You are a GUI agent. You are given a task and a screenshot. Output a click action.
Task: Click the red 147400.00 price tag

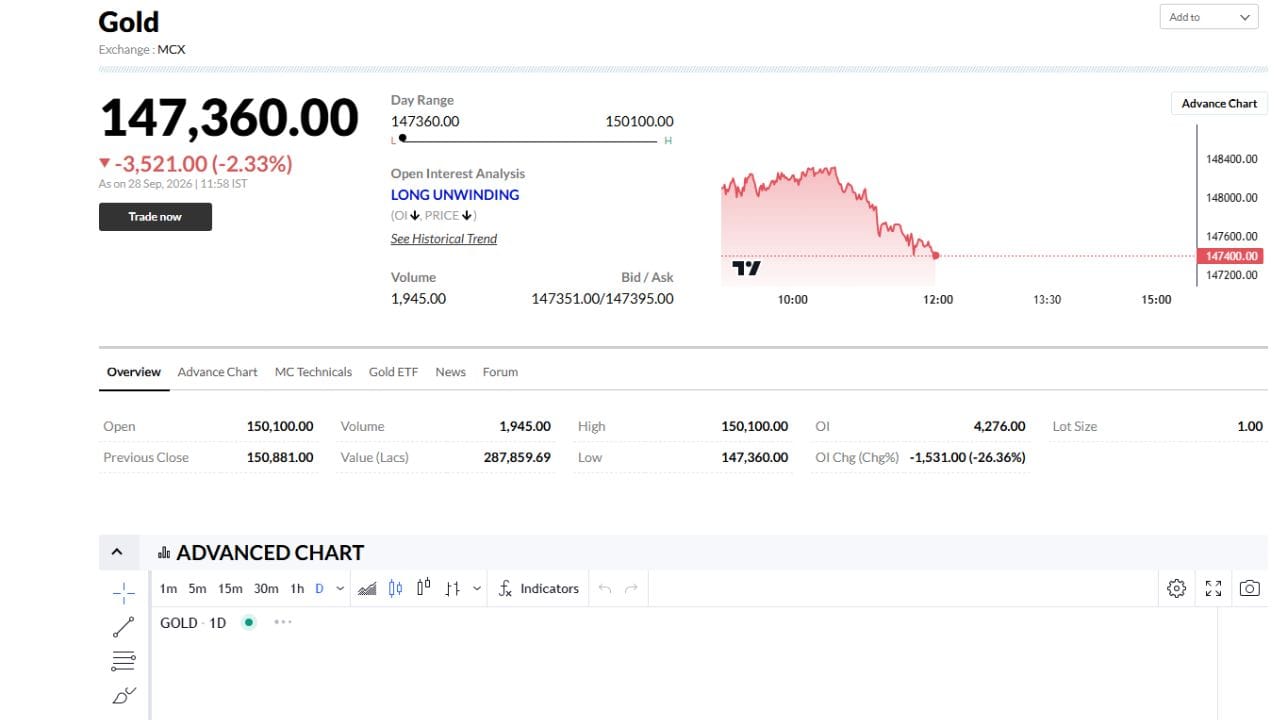(1231, 256)
